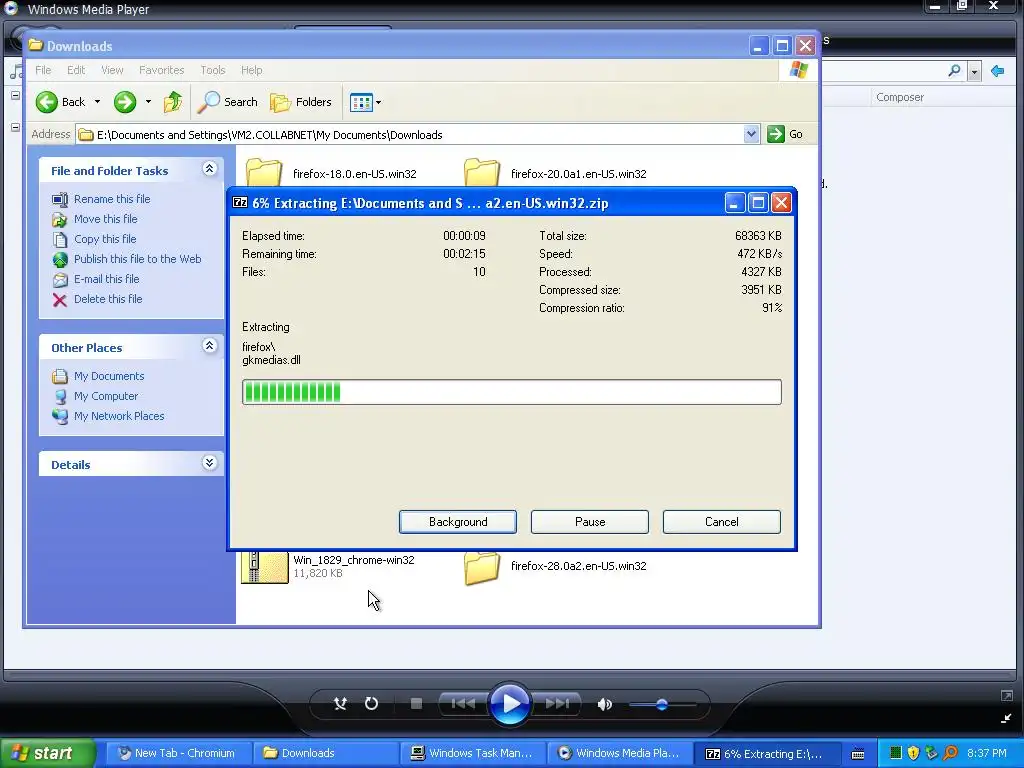Mute the Media Player volume
The width and height of the screenshot is (1024, 768).
tap(605, 704)
